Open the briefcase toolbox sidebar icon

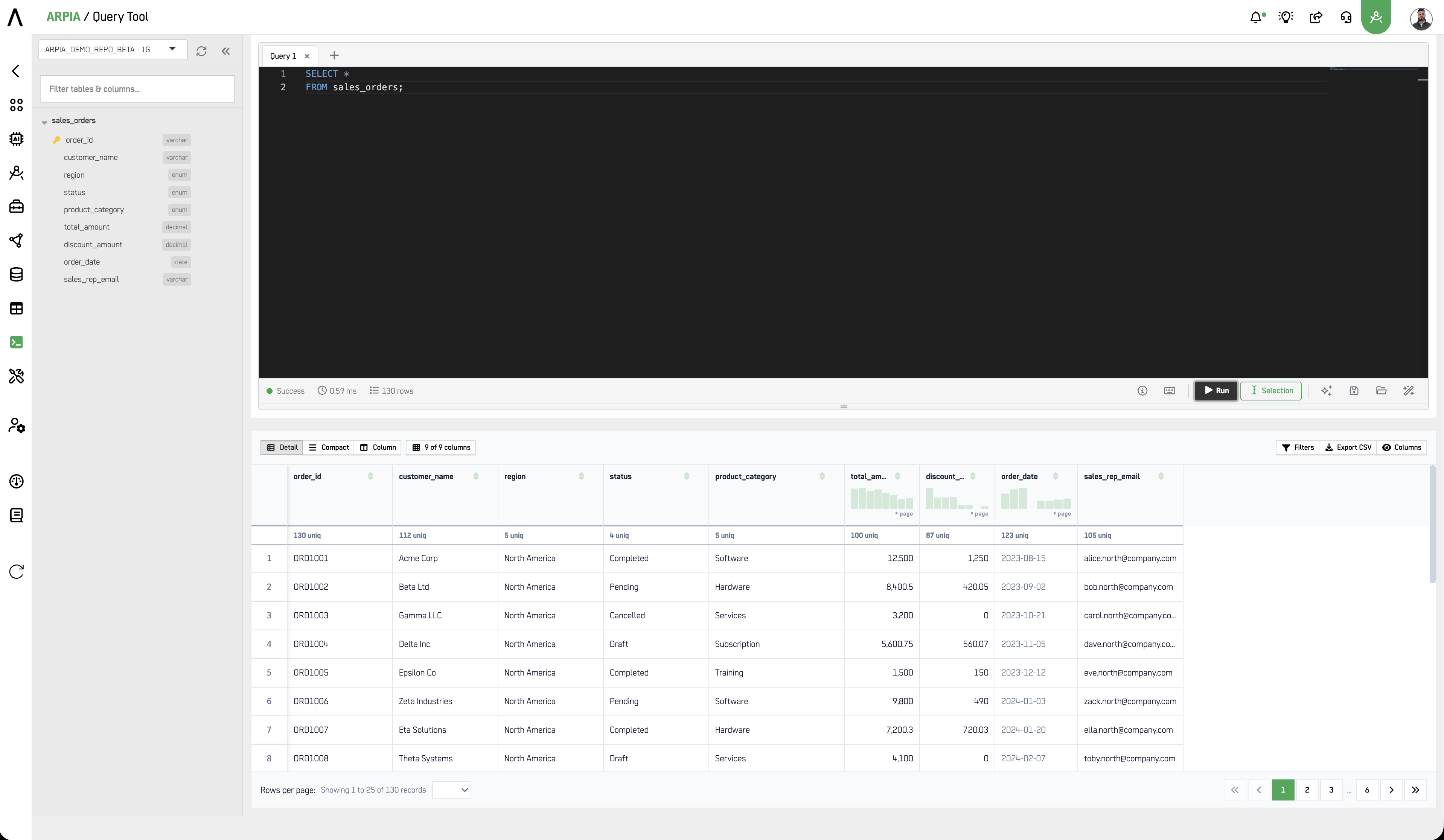coord(17,206)
